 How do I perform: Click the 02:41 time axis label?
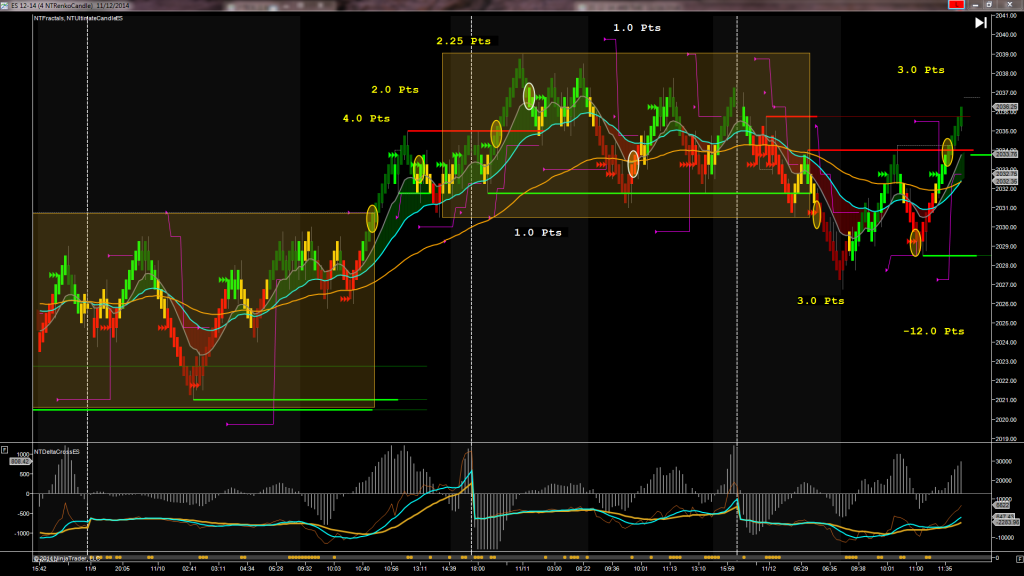tap(189, 569)
